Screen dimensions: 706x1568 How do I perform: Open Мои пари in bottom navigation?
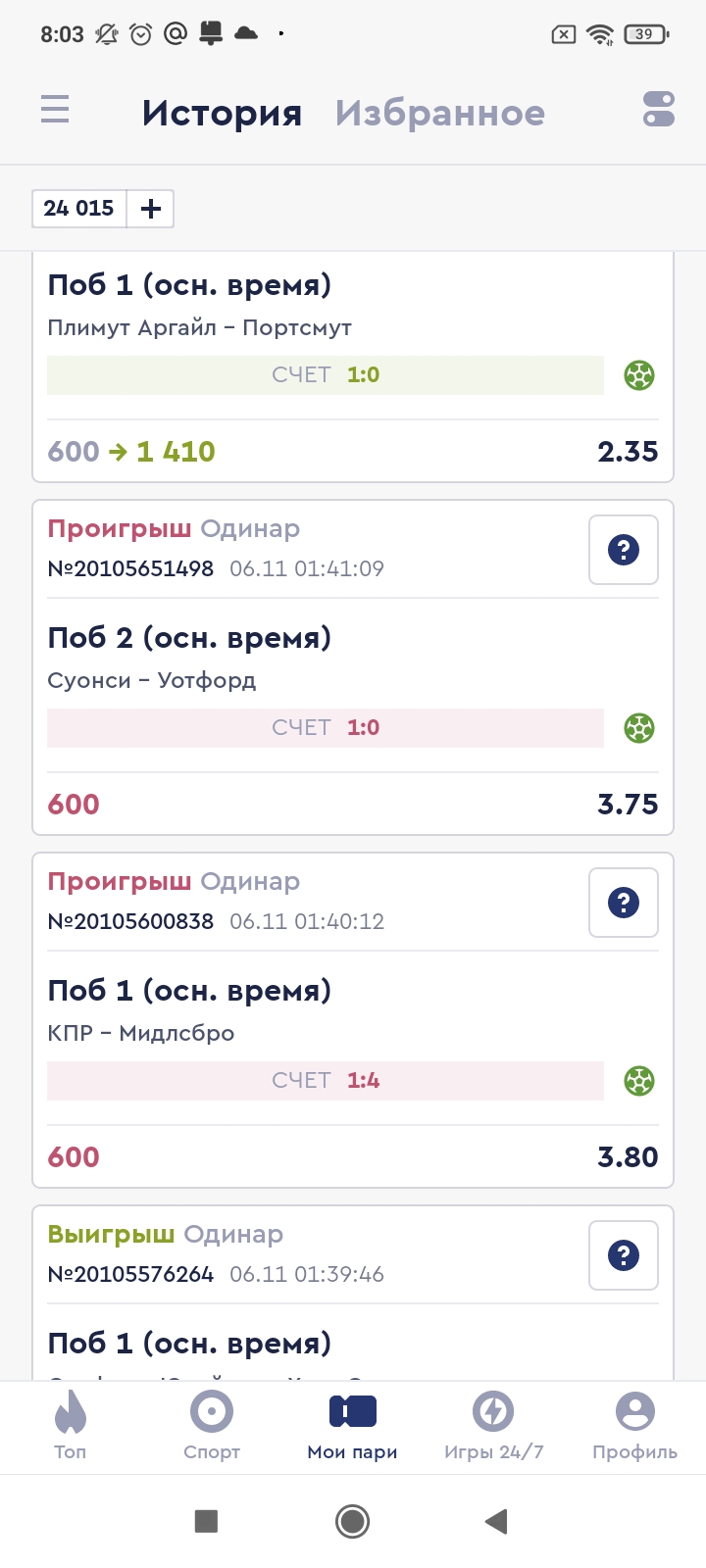coord(353,1425)
